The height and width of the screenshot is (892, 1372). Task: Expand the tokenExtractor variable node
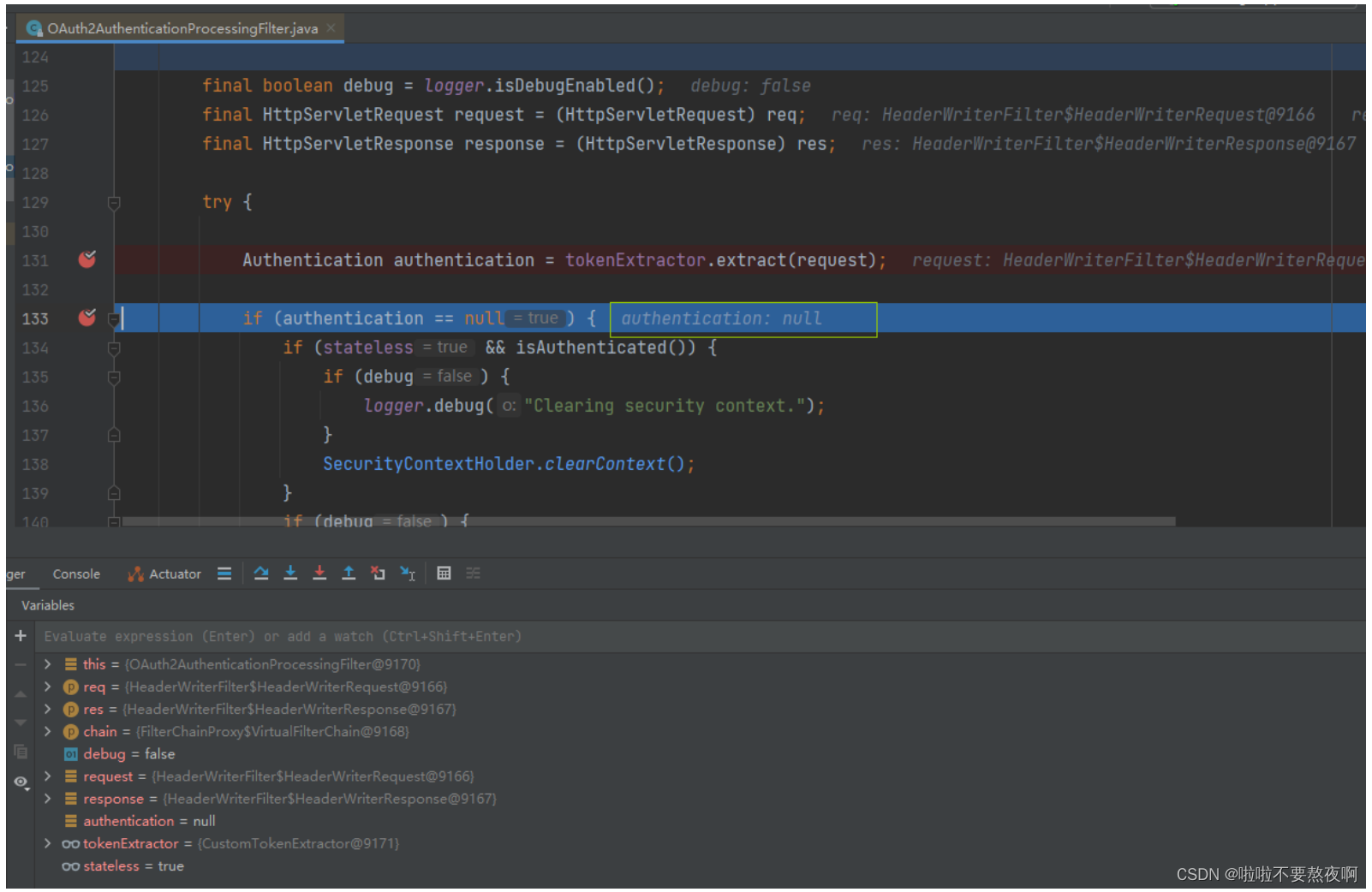47,843
